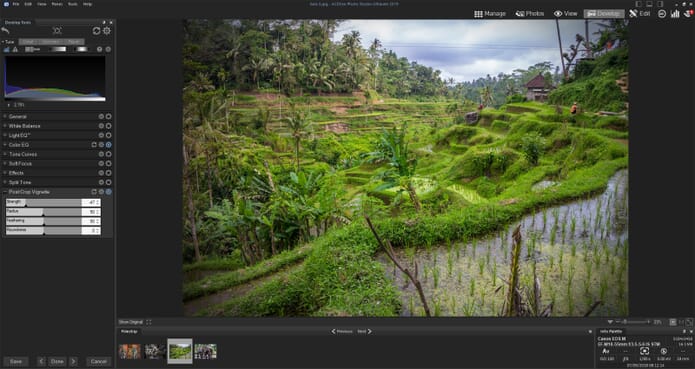Expand the Tone Curves group
Image resolution: width=695 pixels, height=369 pixels.
[x=5, y=154]
